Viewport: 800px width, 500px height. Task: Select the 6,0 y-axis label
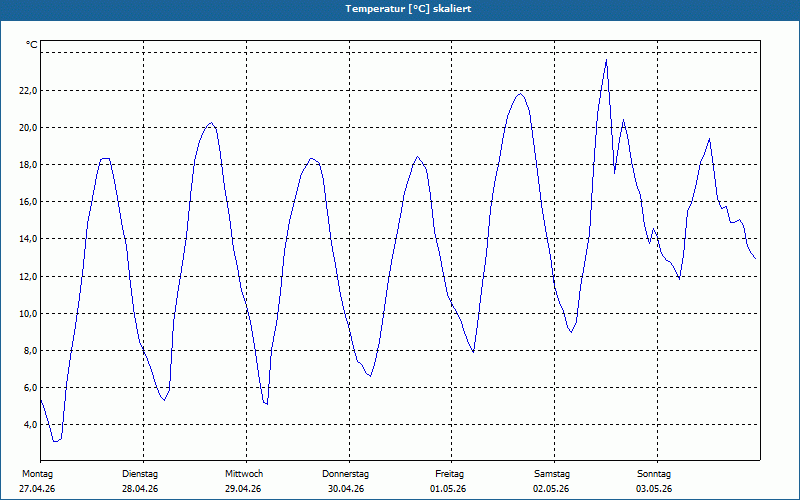(x=30, y=388)
